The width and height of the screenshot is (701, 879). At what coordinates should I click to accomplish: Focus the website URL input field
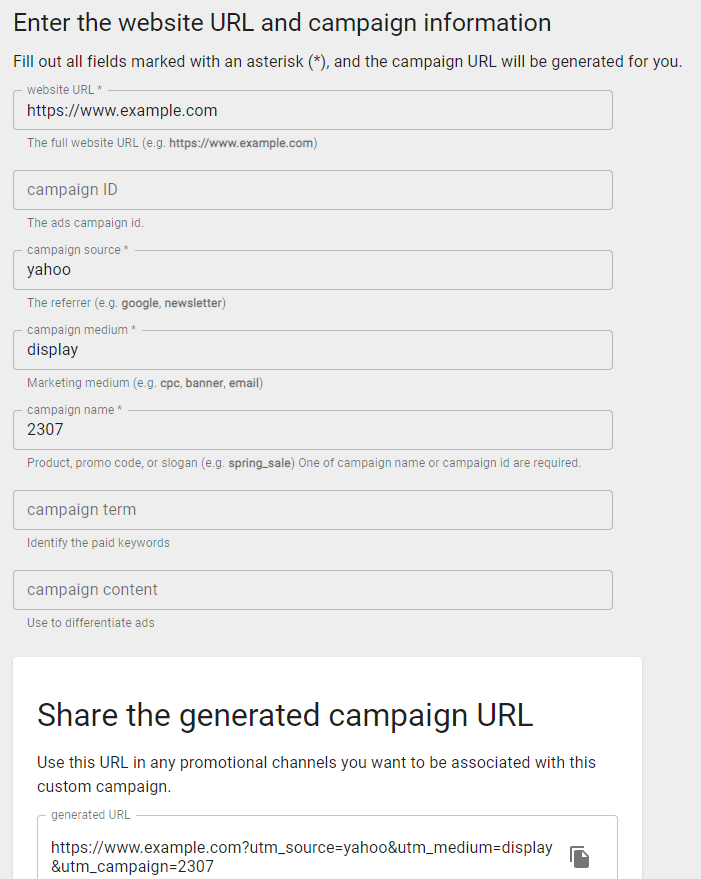point(313,110)
